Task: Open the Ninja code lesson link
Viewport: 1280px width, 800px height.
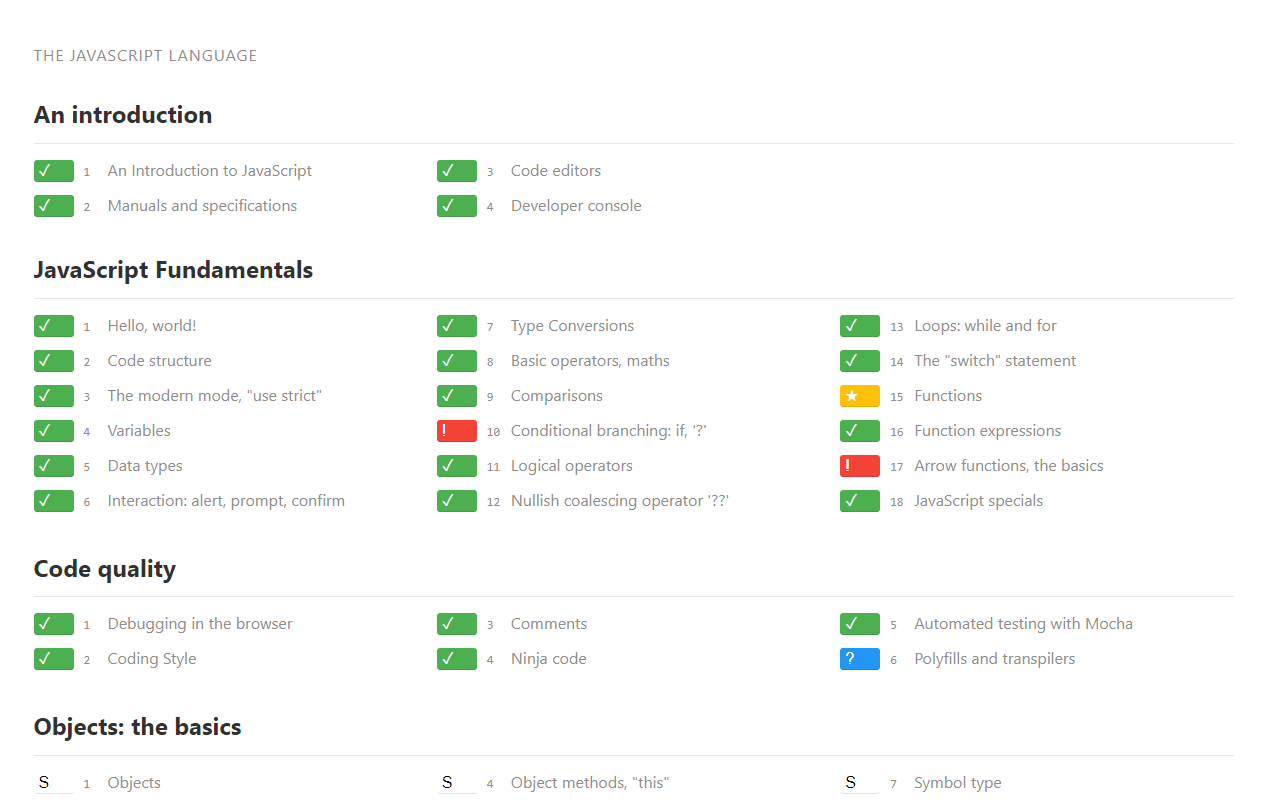Action: coord(549,659)
